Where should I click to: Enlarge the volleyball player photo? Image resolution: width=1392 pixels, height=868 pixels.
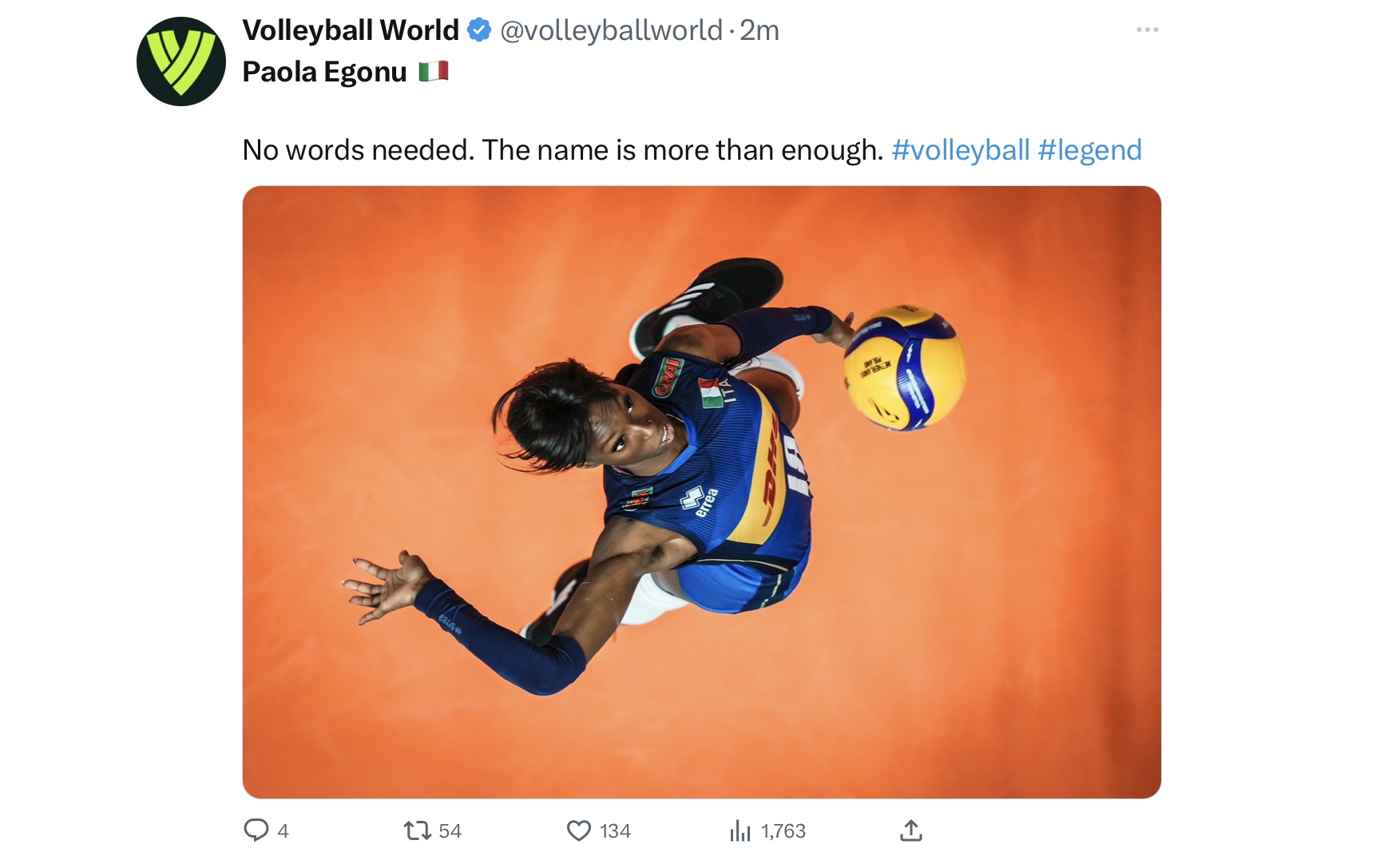tap(702, 492)
